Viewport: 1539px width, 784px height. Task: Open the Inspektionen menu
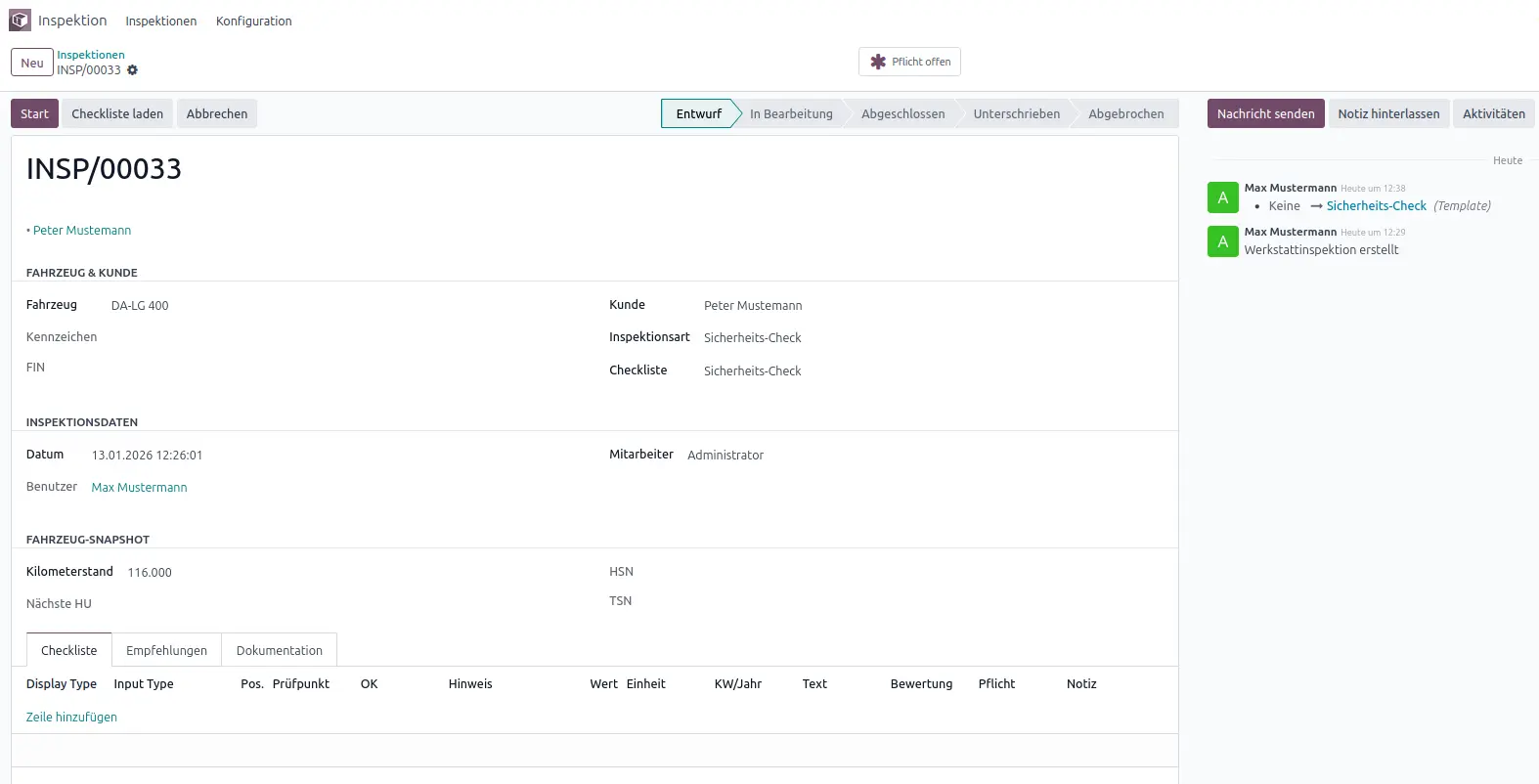160,21
